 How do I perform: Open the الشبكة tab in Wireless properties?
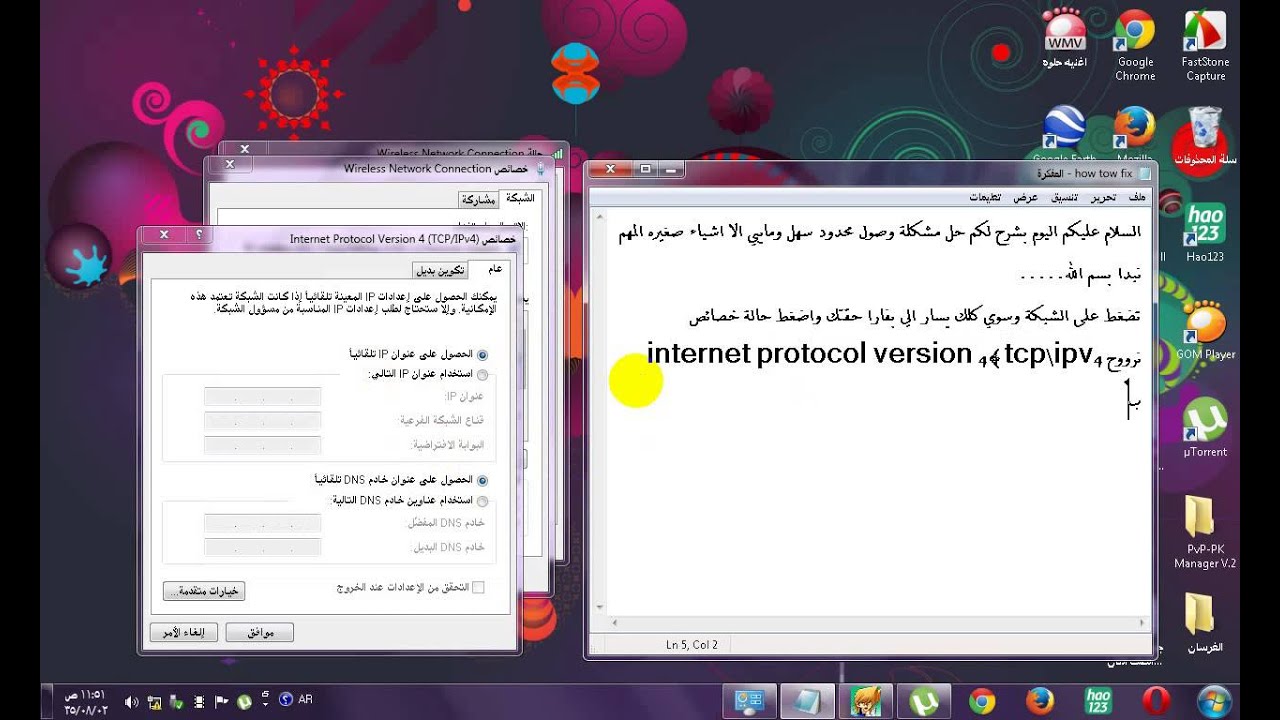click(x=521, y=198)
